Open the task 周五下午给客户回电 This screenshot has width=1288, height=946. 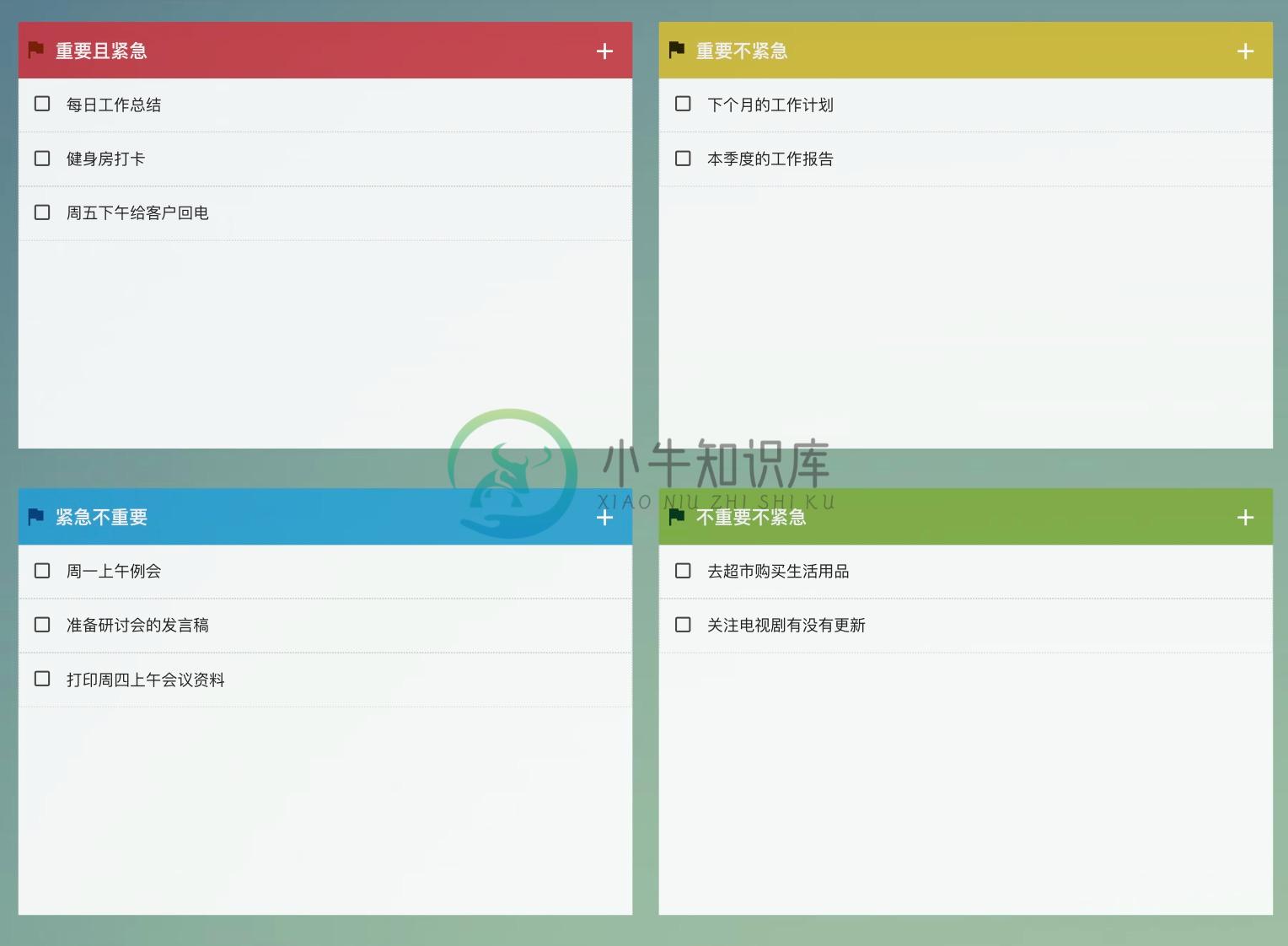coord(137,212)
